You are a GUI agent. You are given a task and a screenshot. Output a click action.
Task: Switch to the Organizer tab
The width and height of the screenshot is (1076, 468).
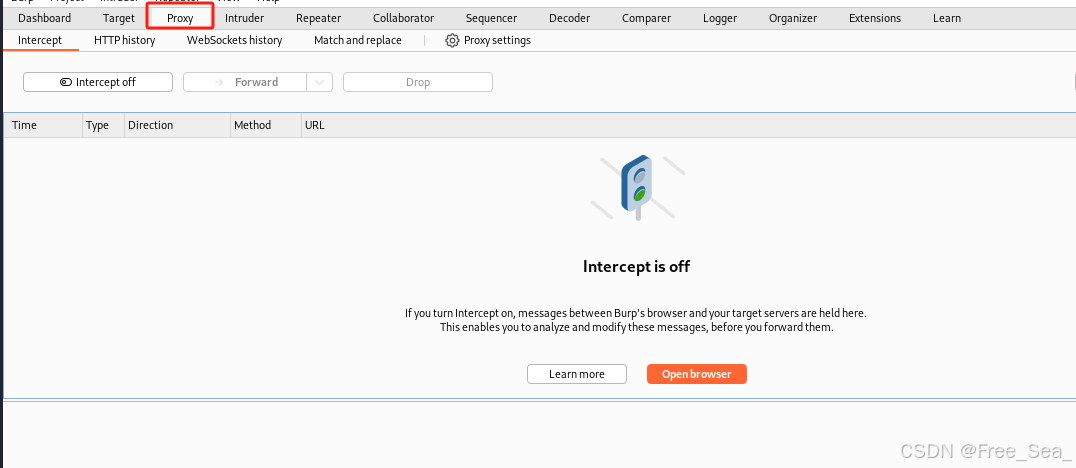pos(793,18)
